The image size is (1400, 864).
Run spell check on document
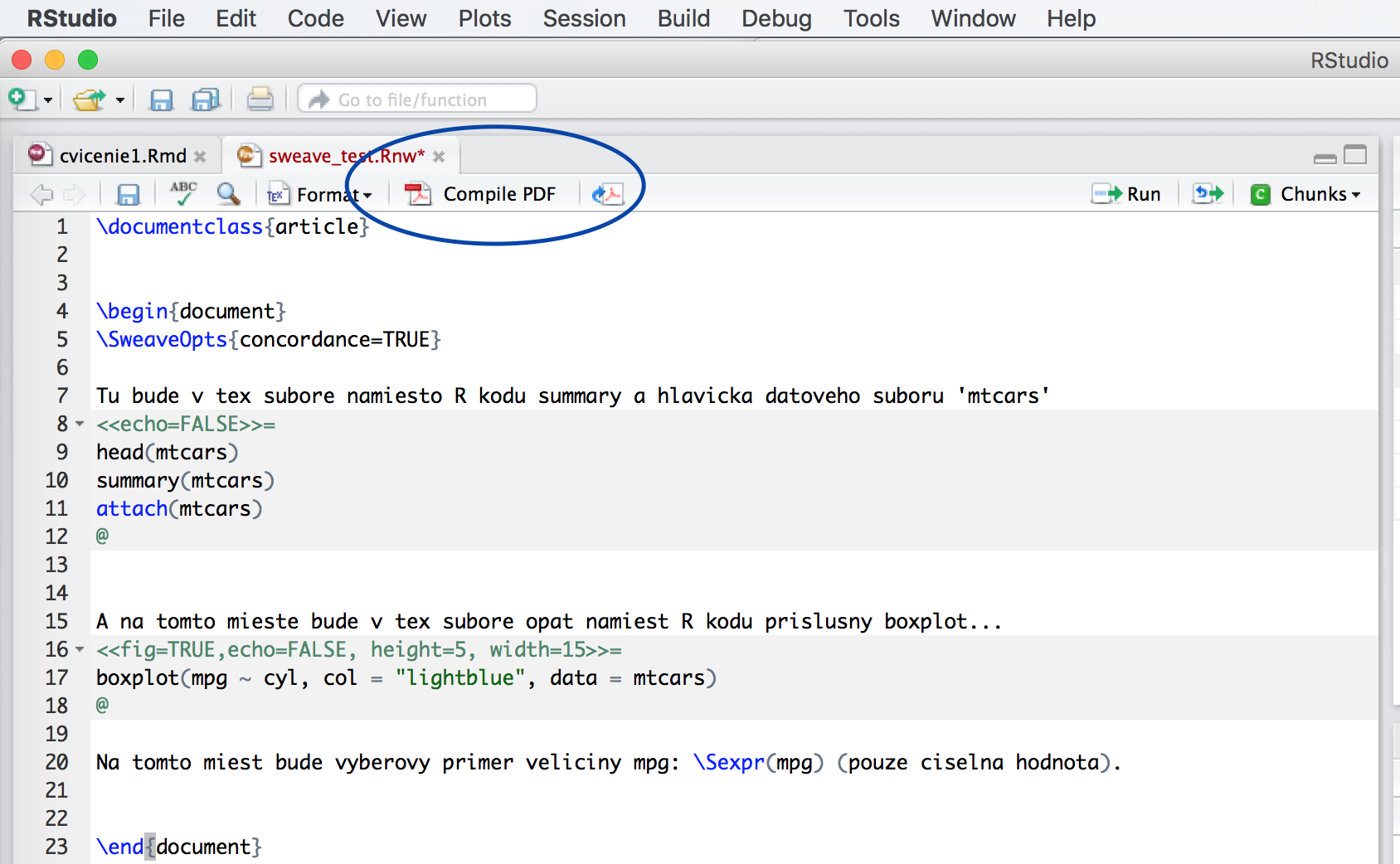(x=183, y=193)
